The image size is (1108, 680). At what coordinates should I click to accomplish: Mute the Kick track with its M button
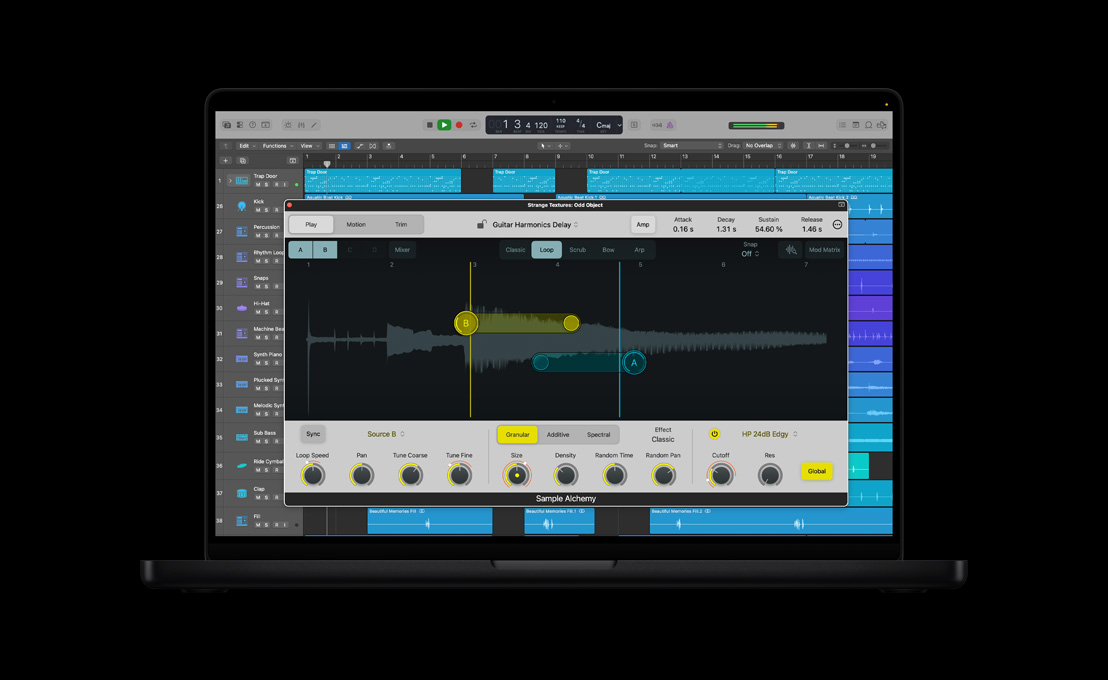click(259, 210)
